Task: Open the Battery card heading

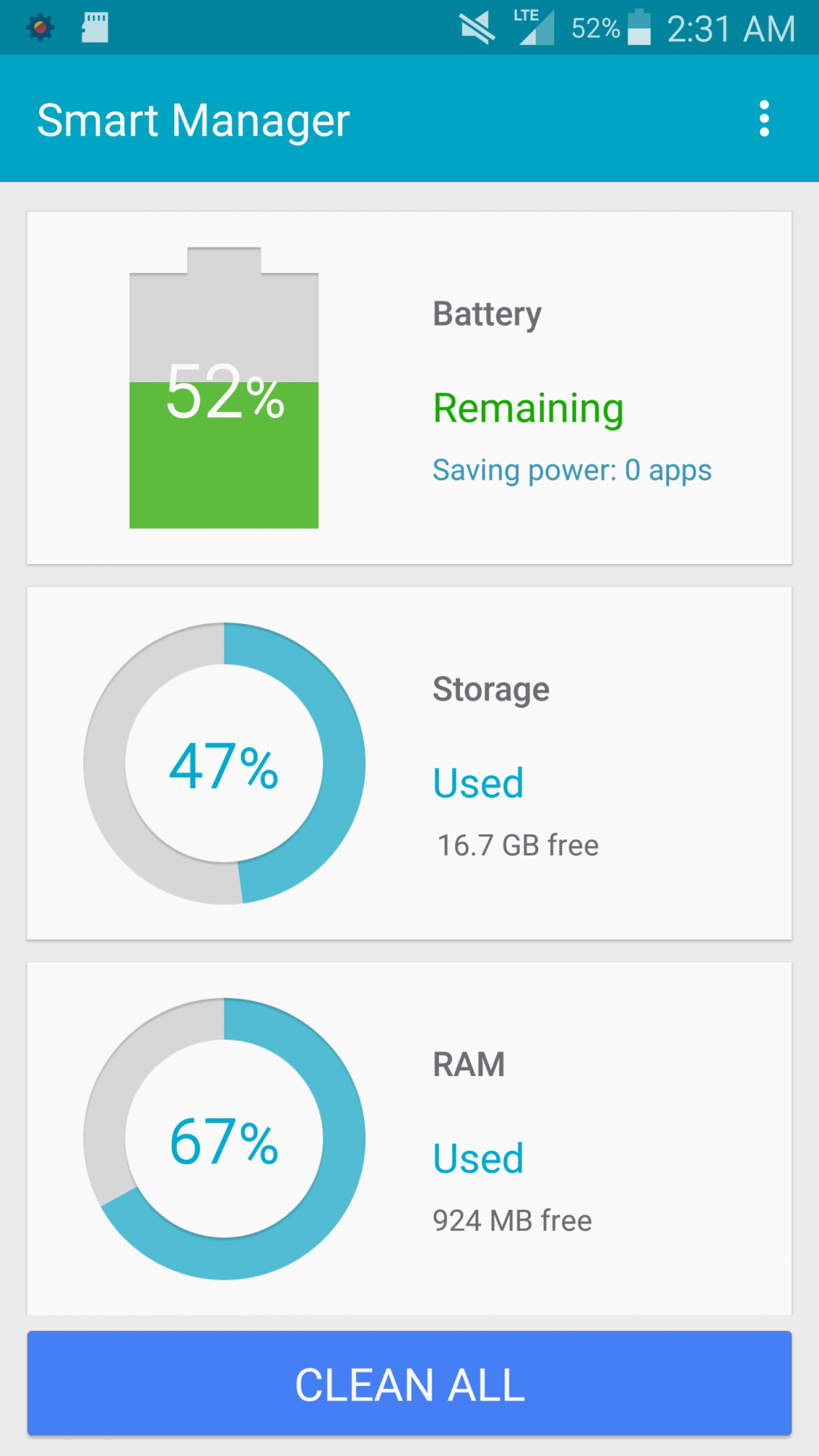Action: coord(487,314)
